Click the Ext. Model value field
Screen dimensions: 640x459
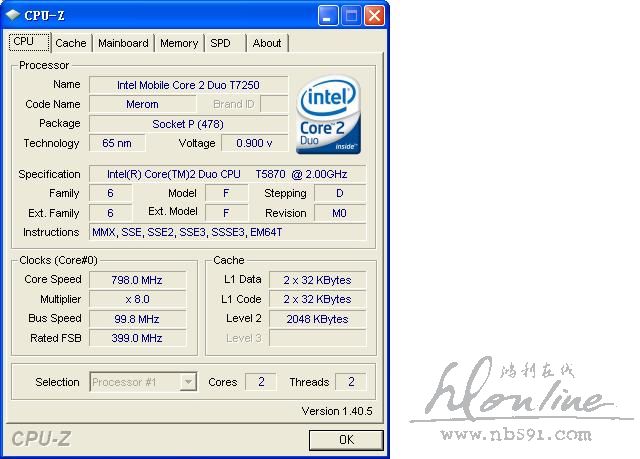coord(227,213)
